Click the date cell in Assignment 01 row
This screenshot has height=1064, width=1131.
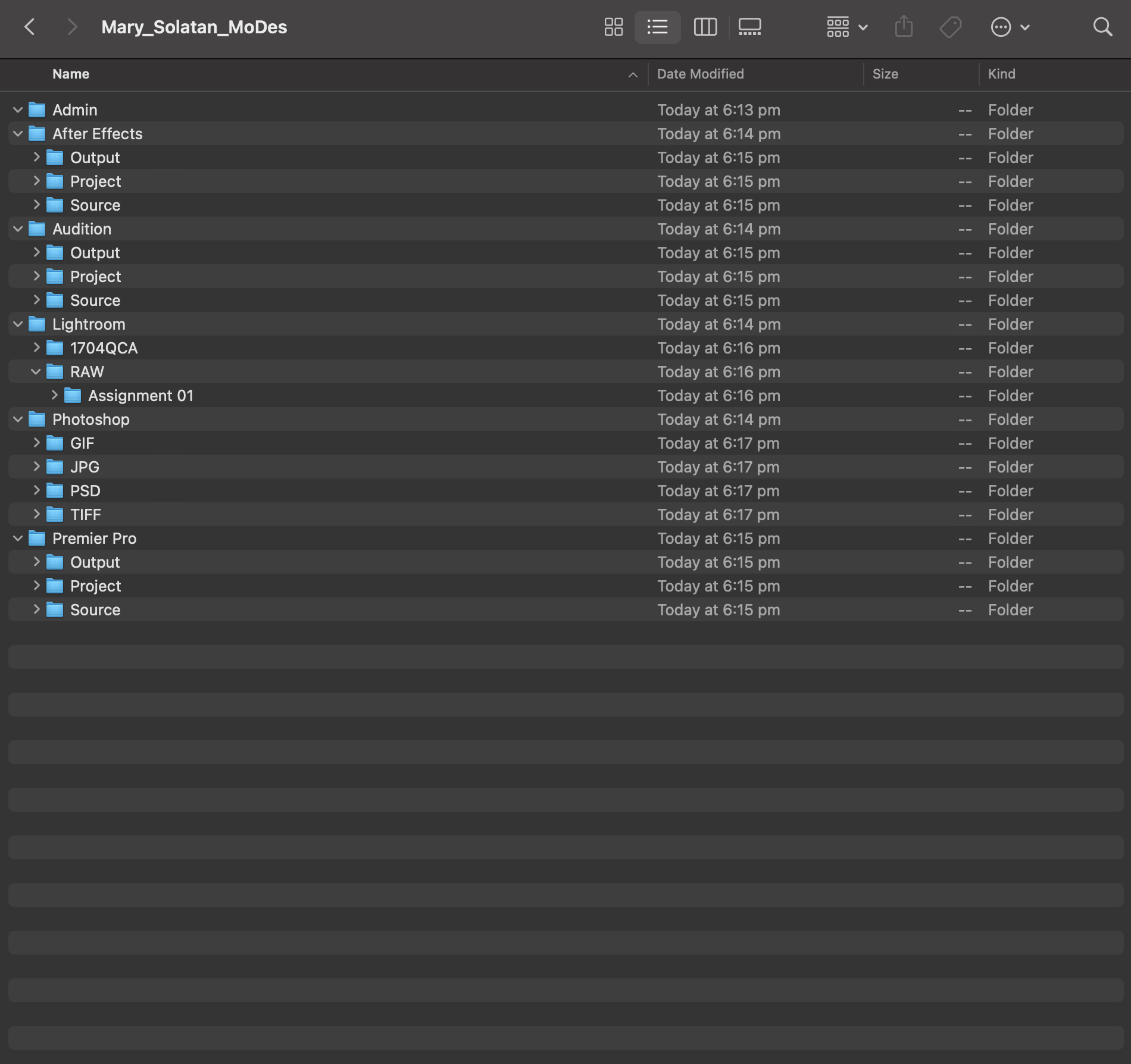coord(718,396)
